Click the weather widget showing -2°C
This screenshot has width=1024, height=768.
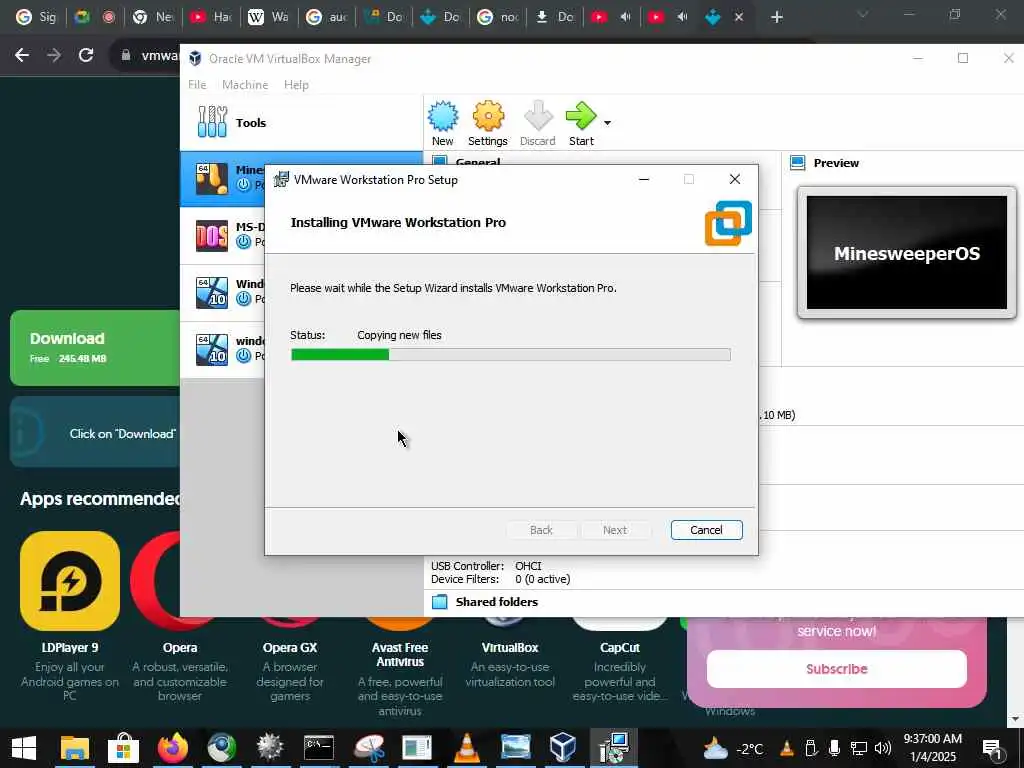[733, 748]
